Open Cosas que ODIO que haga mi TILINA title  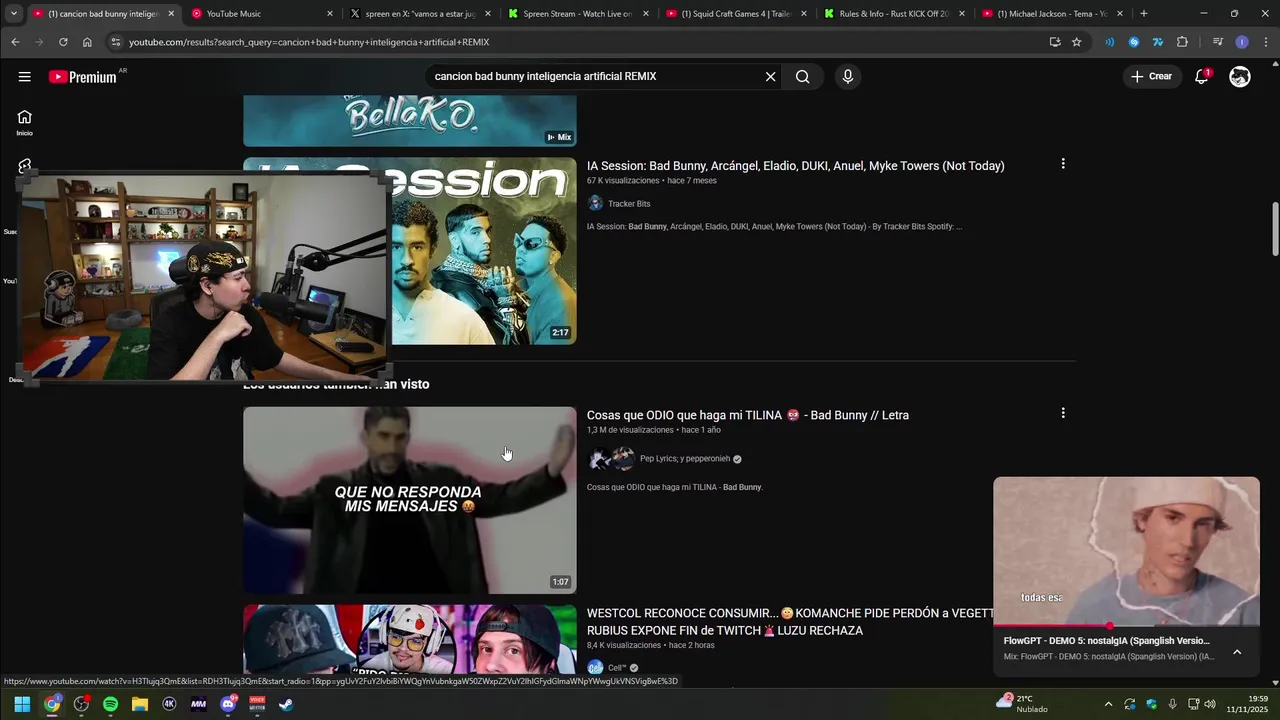[747, 415]
